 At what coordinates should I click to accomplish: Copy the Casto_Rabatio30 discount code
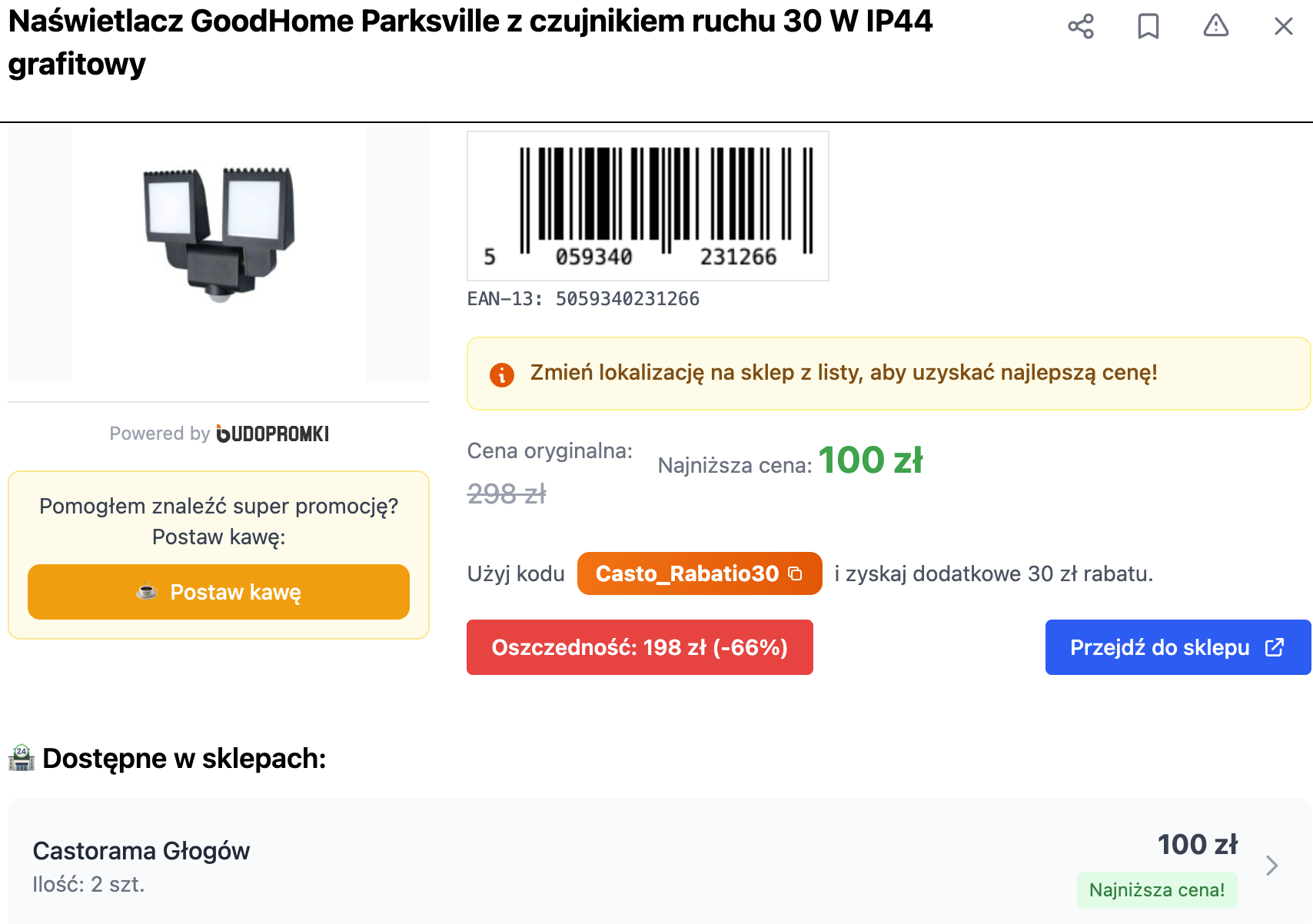[796, 573]
